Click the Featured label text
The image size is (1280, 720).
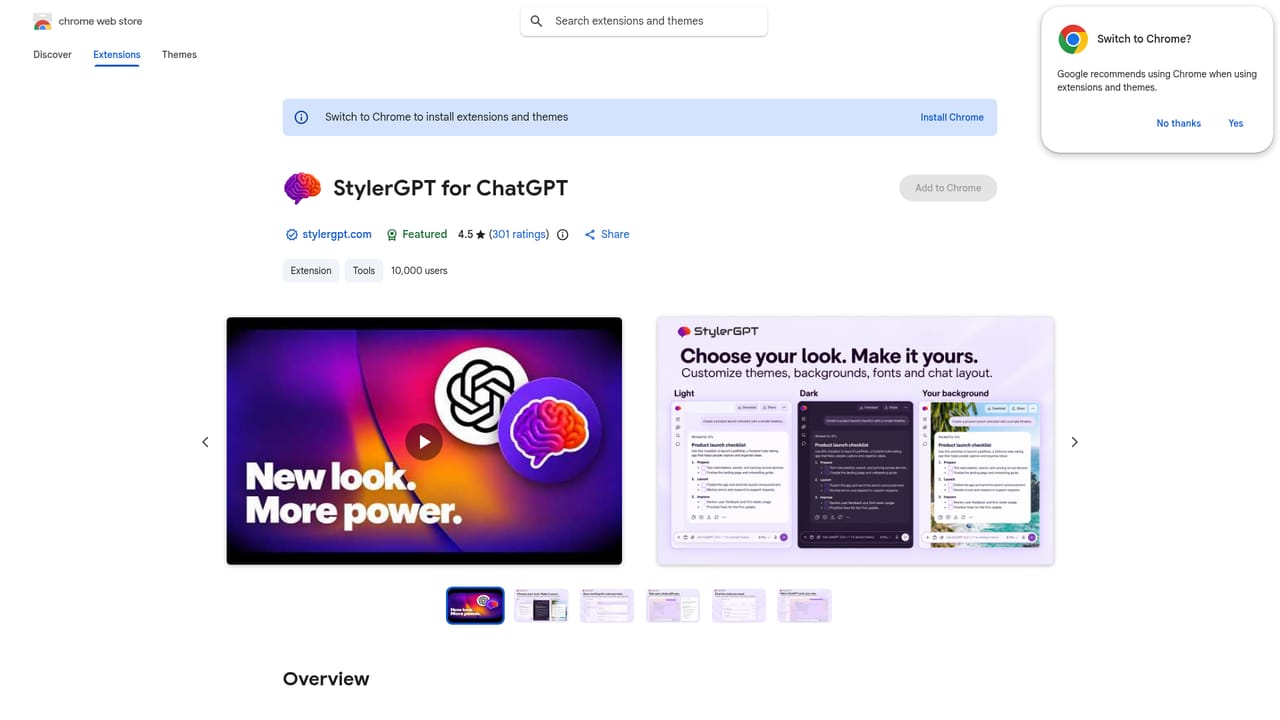click(x=424, y=235)
